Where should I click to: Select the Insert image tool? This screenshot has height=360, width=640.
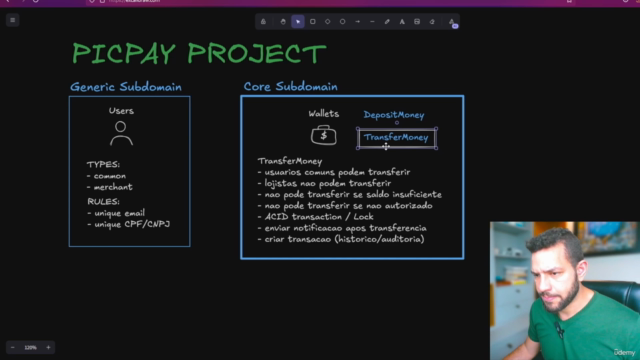pos(417,22)
